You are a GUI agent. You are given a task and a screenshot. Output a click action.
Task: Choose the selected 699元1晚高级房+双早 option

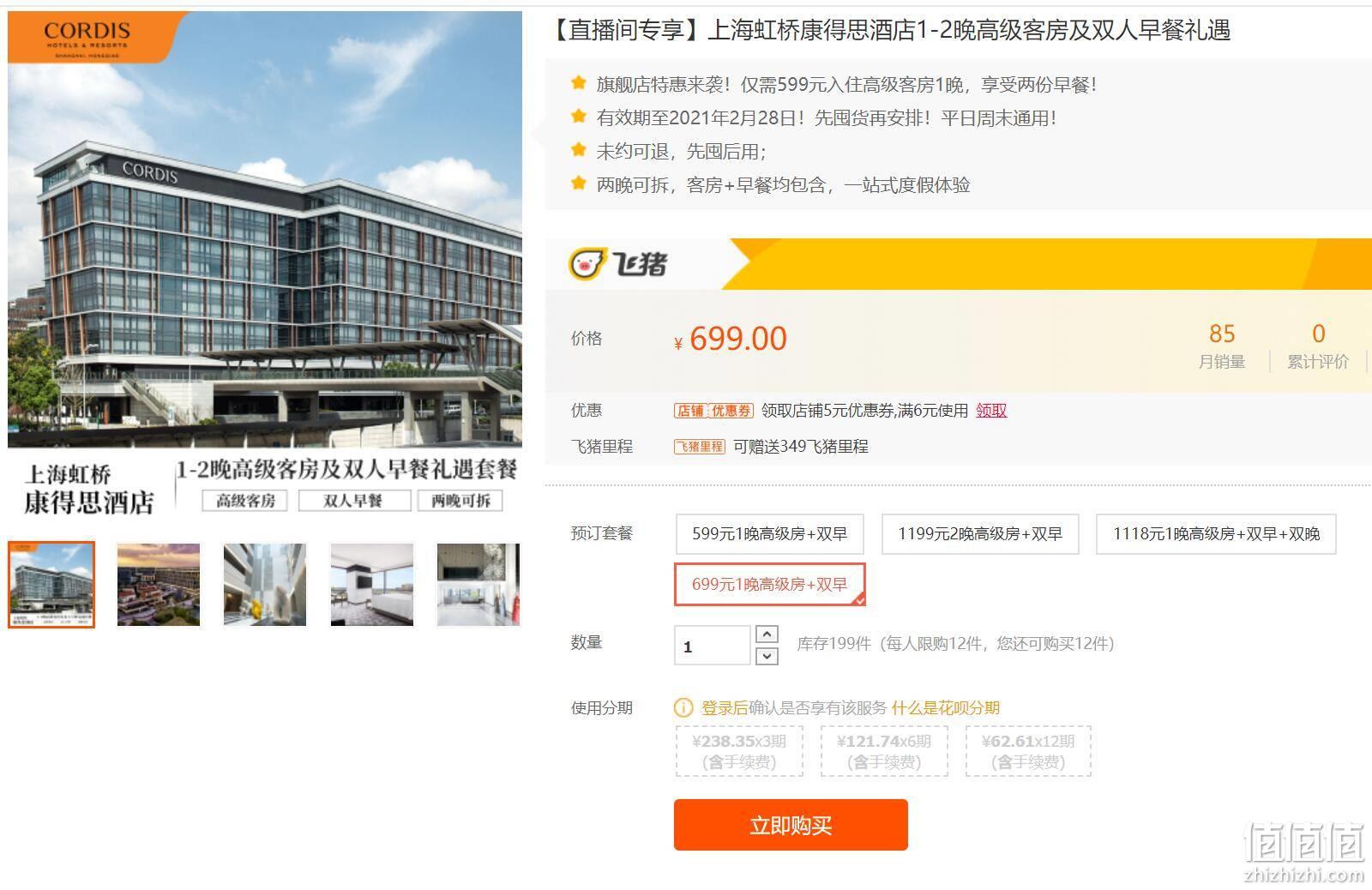[x=770, y=585]
